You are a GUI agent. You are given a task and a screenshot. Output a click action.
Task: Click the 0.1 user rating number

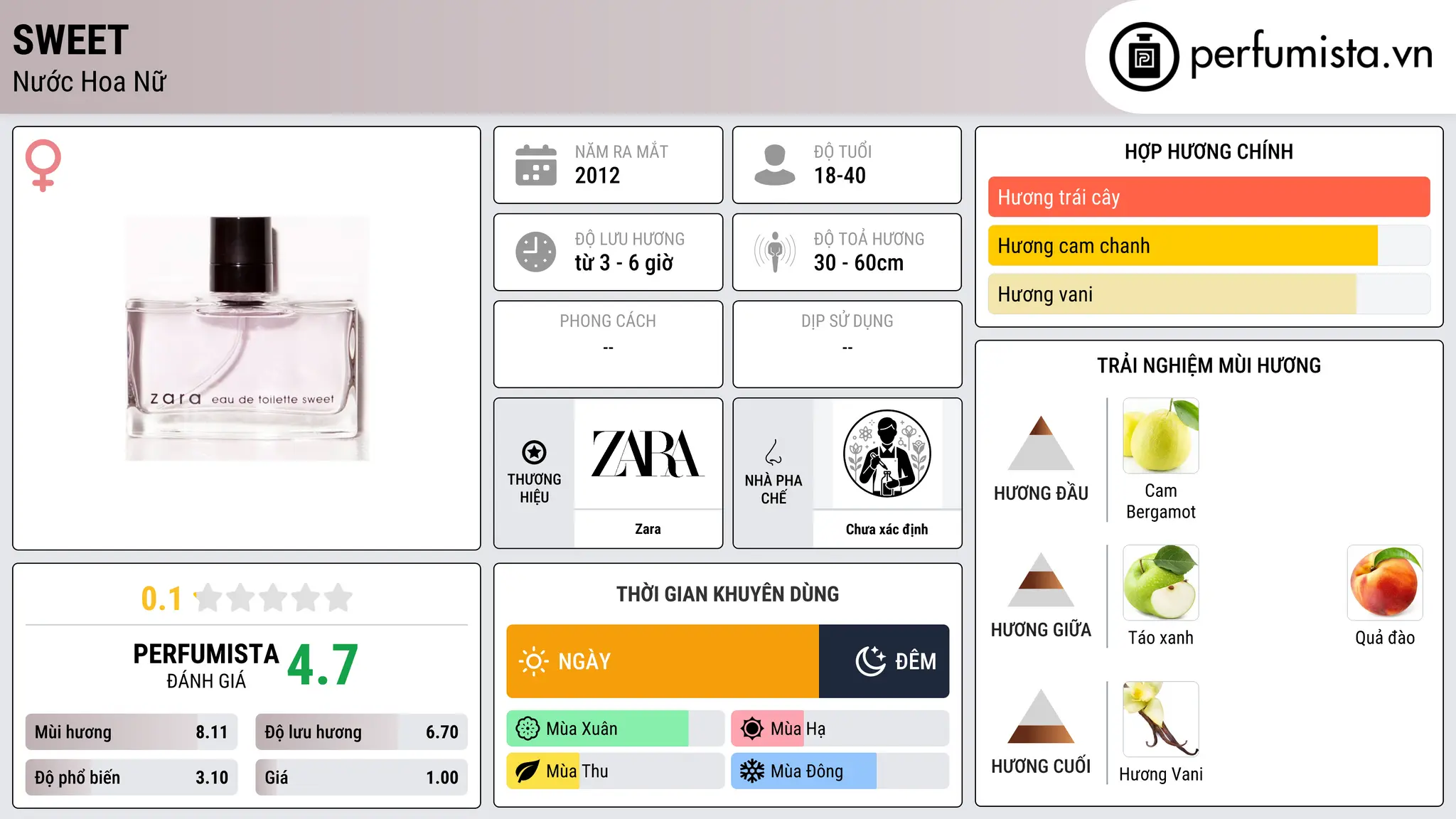(161, 599)
